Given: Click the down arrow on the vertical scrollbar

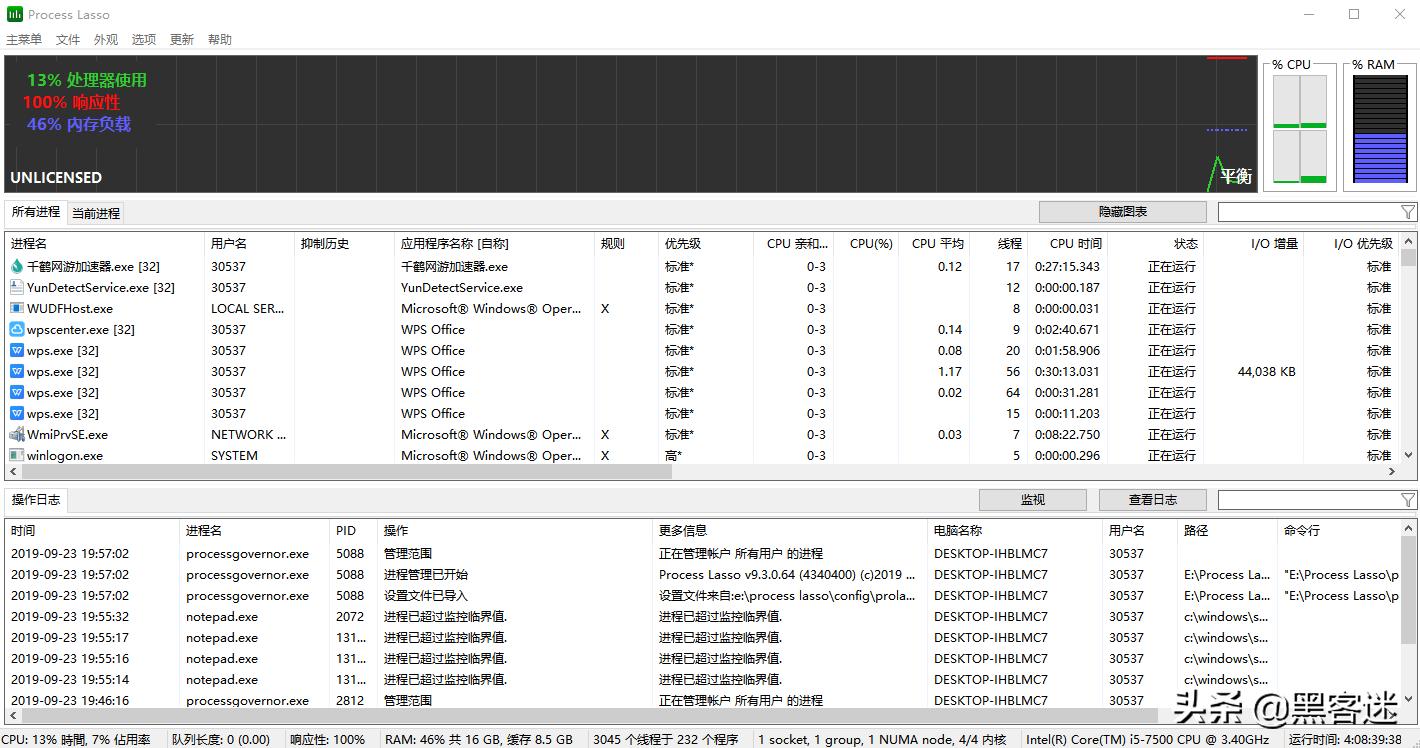Looking at the screenshot, I should pyautogui.click(x=1410, y=455).
